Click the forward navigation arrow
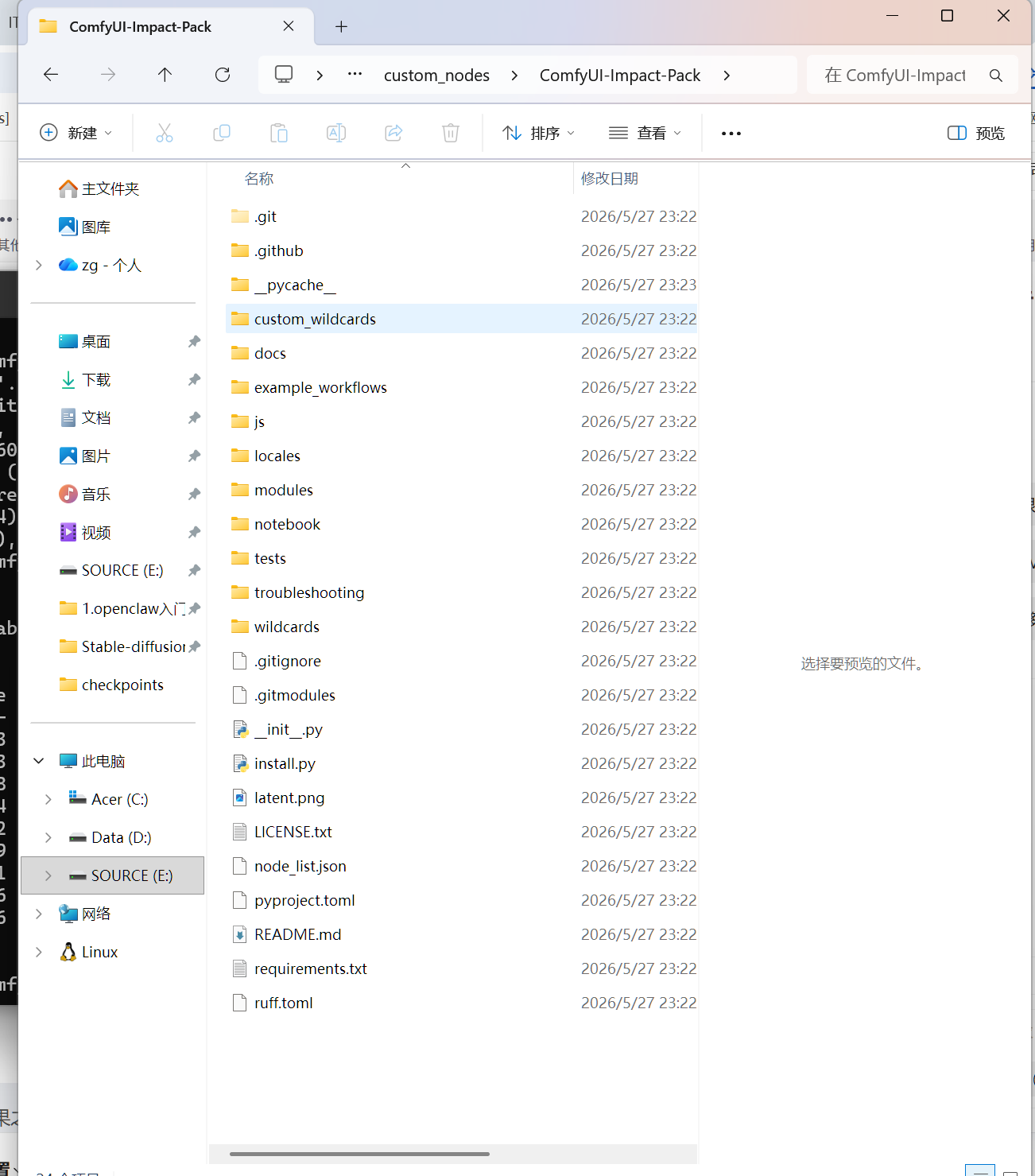Screen dimensions: 1035x1176 [108, 75]
